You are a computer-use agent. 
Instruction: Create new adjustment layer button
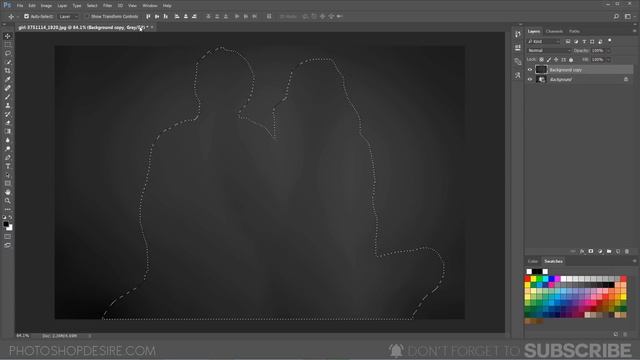point(600,251)
